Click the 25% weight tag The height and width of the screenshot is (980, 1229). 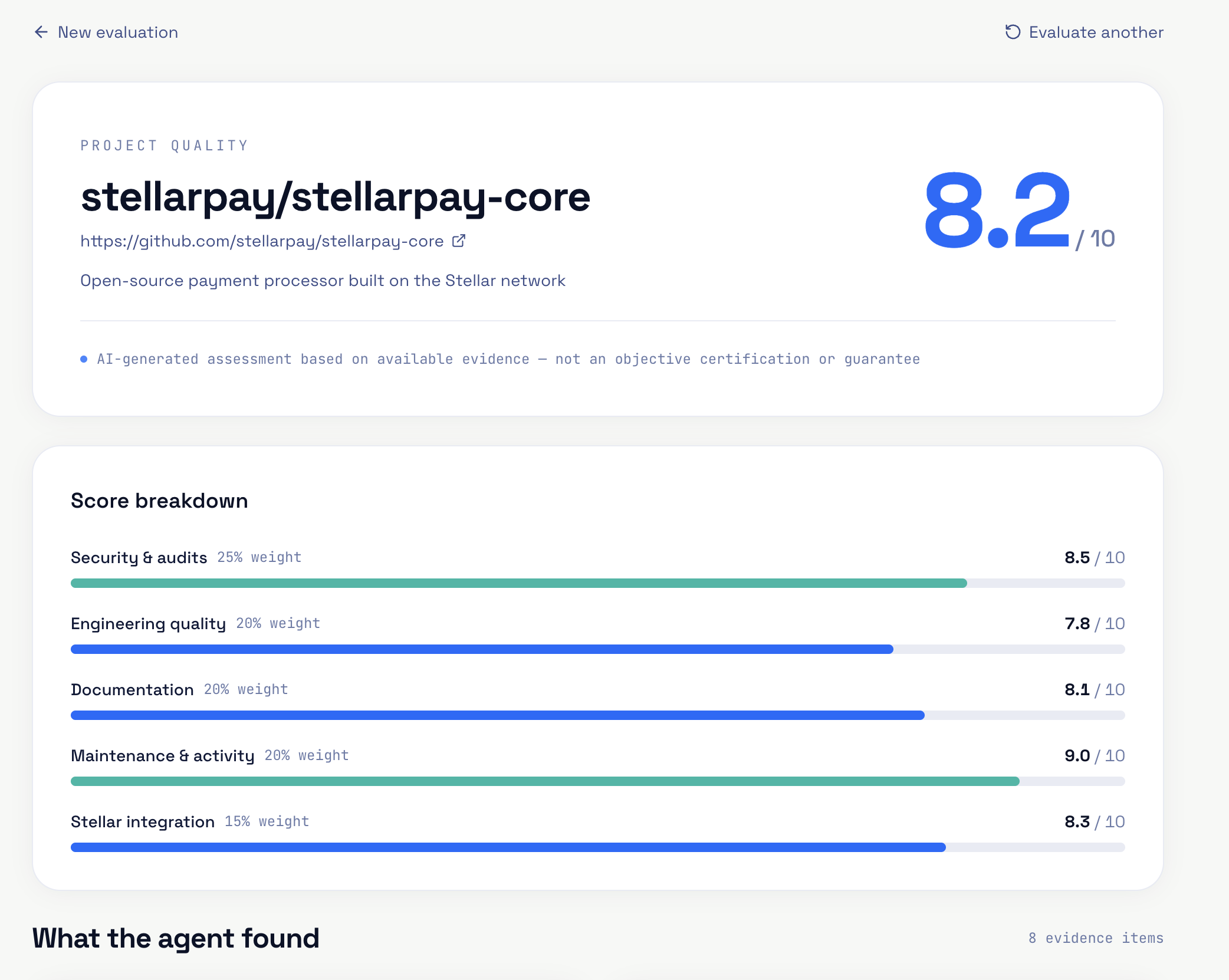tap(259, 557)
